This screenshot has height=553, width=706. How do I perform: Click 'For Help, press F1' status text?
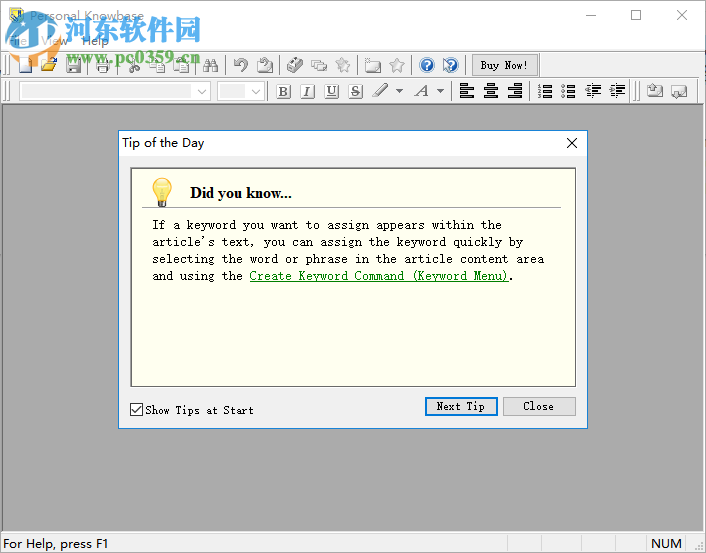56,544
